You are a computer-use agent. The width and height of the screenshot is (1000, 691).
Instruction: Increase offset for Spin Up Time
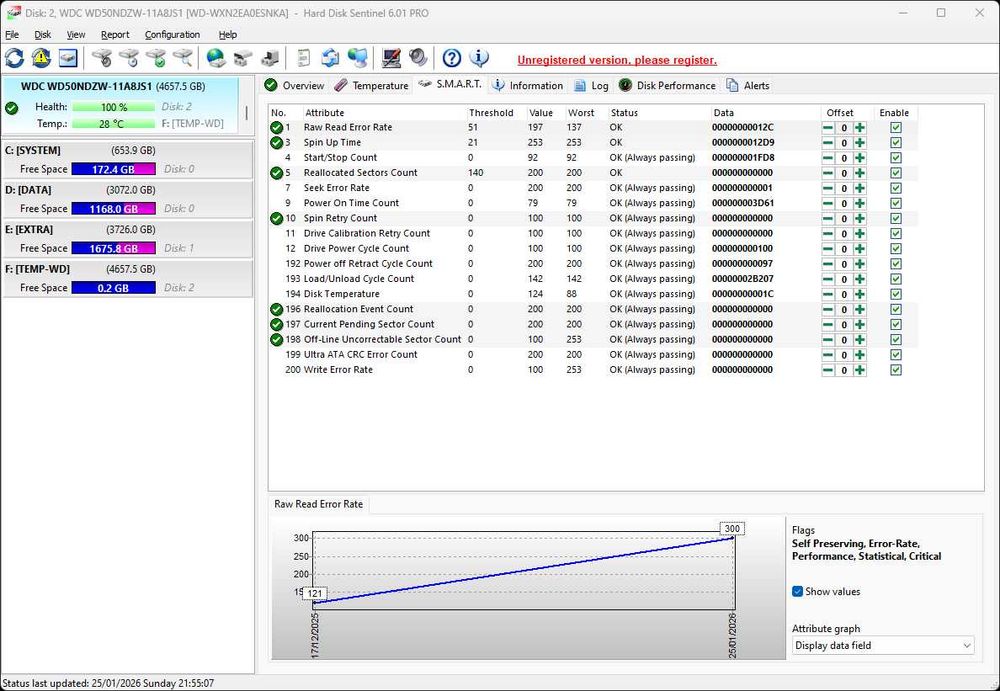(860, 143)
